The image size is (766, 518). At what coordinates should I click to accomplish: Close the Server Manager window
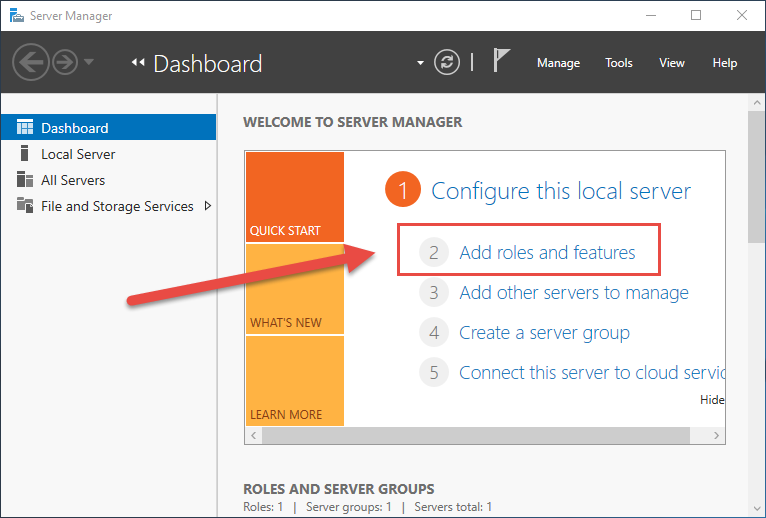742,16
